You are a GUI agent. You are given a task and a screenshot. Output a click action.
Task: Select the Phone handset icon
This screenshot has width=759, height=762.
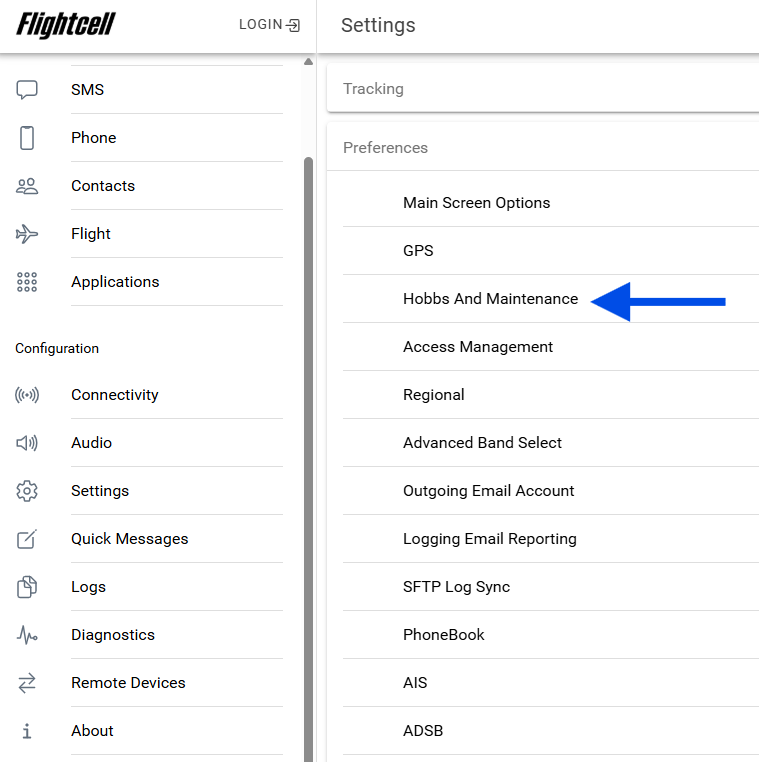click(x=27, y=138)
